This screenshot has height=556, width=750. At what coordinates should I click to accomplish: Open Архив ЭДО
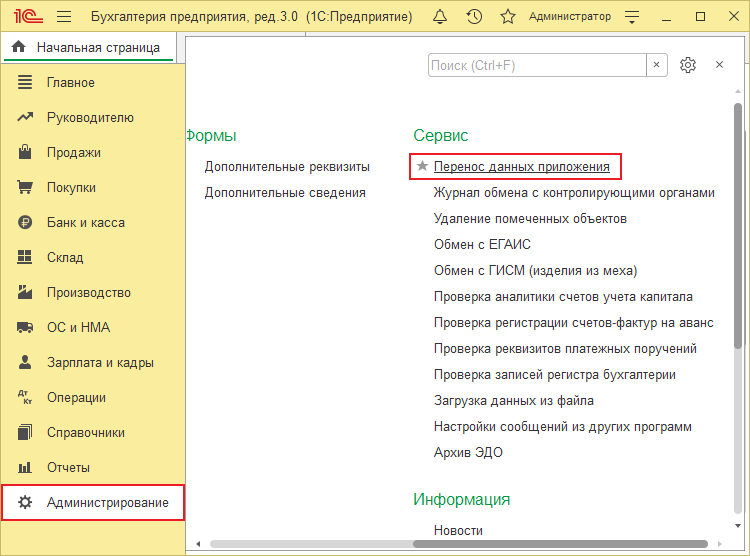coord(468,453)
